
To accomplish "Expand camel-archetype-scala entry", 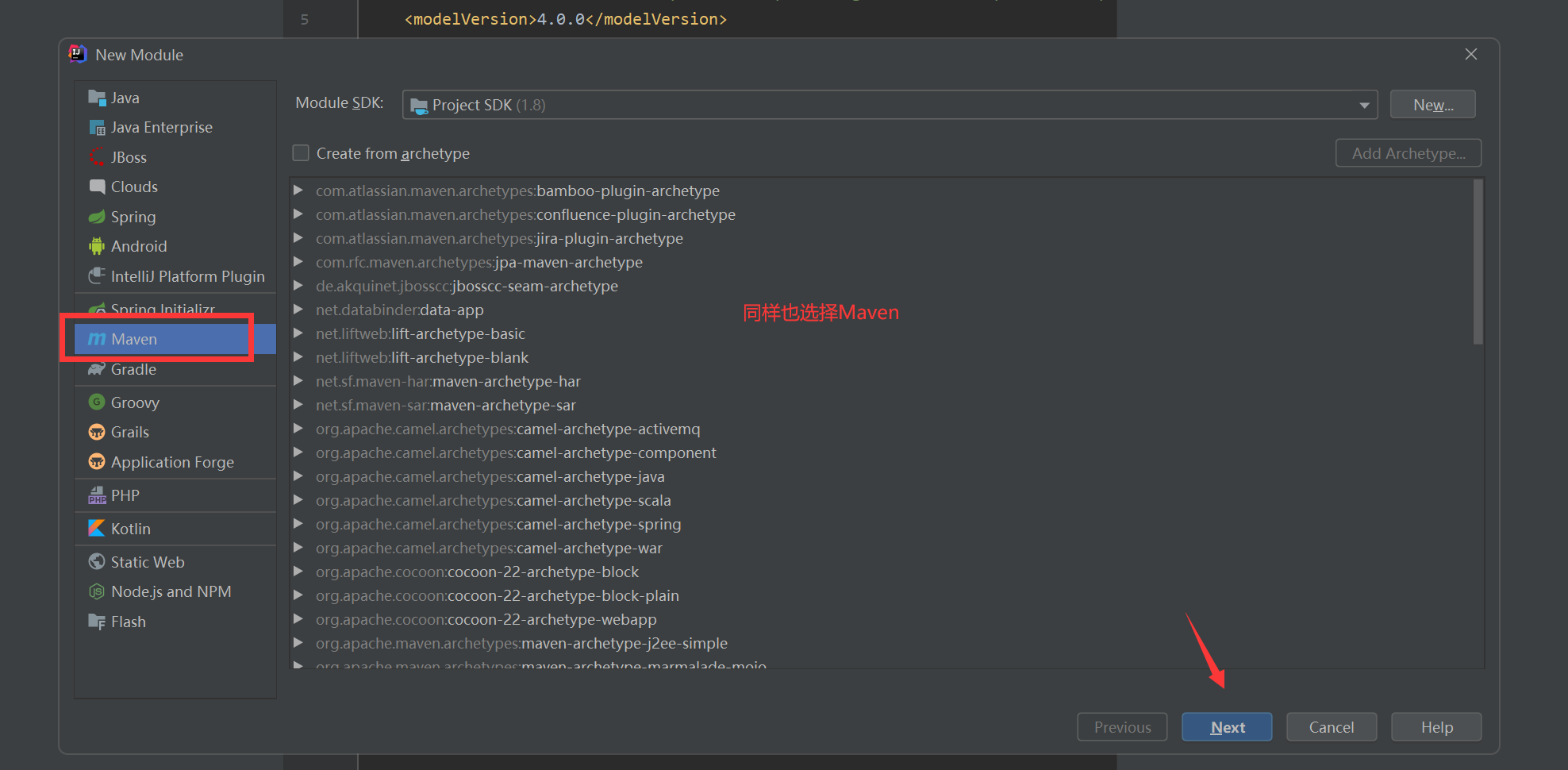I will coord(298,500).
